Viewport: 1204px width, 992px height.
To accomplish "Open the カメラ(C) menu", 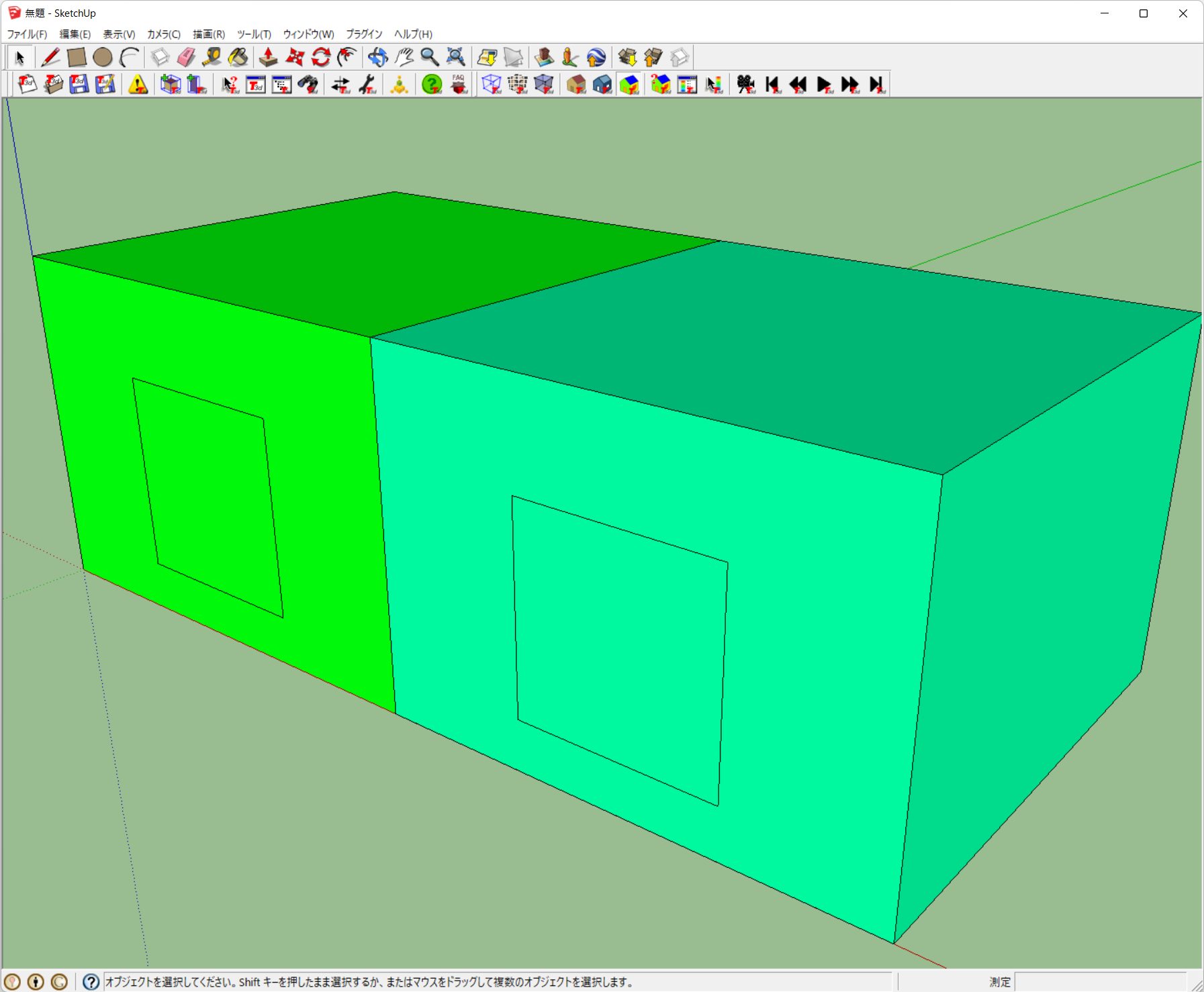I will pos(164,34).
